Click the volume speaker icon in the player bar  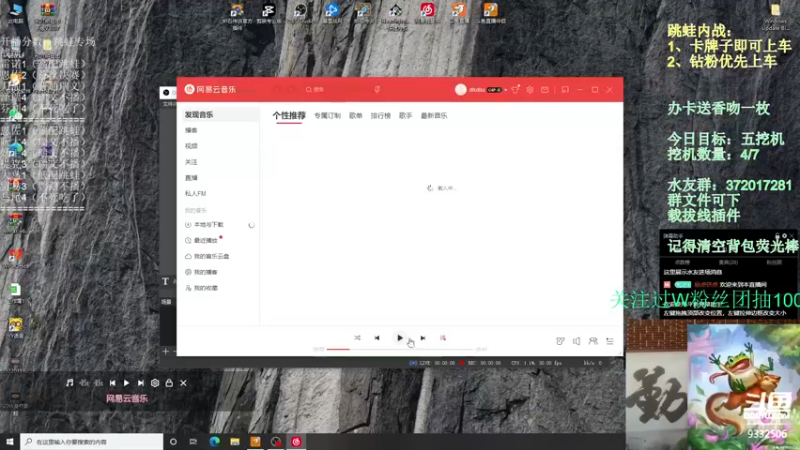577,341
